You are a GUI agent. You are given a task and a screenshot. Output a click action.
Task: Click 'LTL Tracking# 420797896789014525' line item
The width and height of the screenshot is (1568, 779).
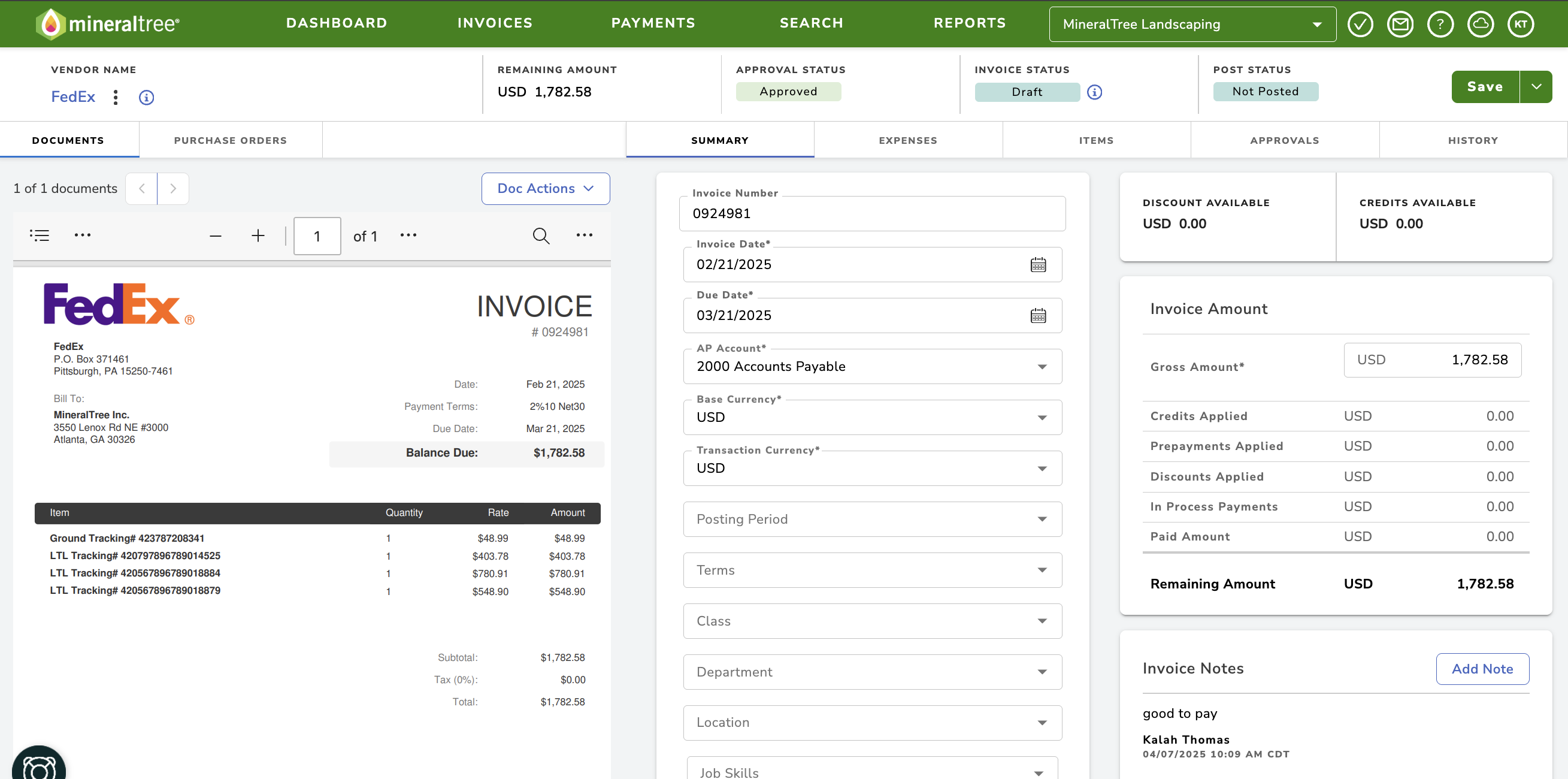point(135,556)
